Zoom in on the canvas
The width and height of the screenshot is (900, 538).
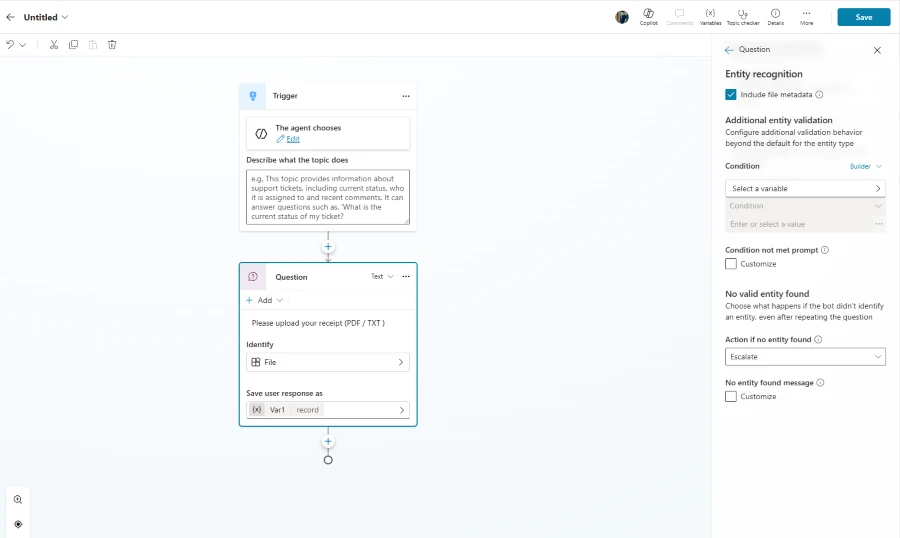coord(18,499)
